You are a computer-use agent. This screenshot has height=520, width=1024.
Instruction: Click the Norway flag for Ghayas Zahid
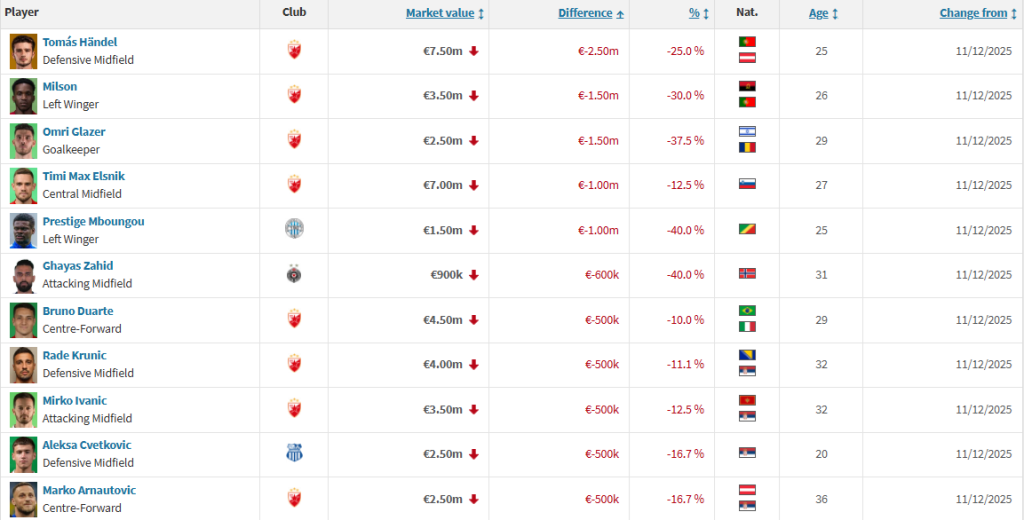pyautogui.click(x=747, y=274)
